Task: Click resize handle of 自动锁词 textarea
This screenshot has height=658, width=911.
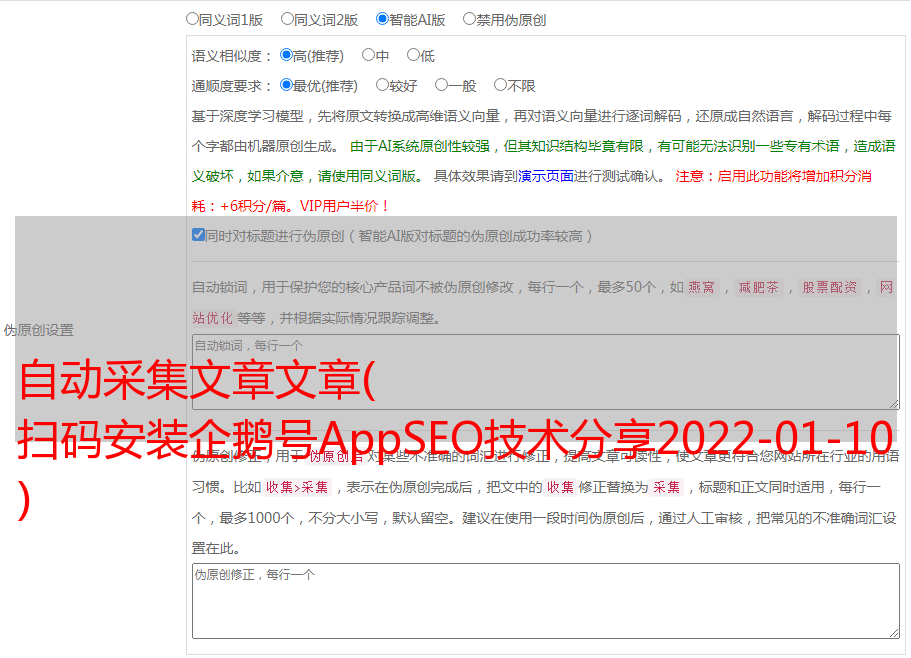Action: point(893,403)
